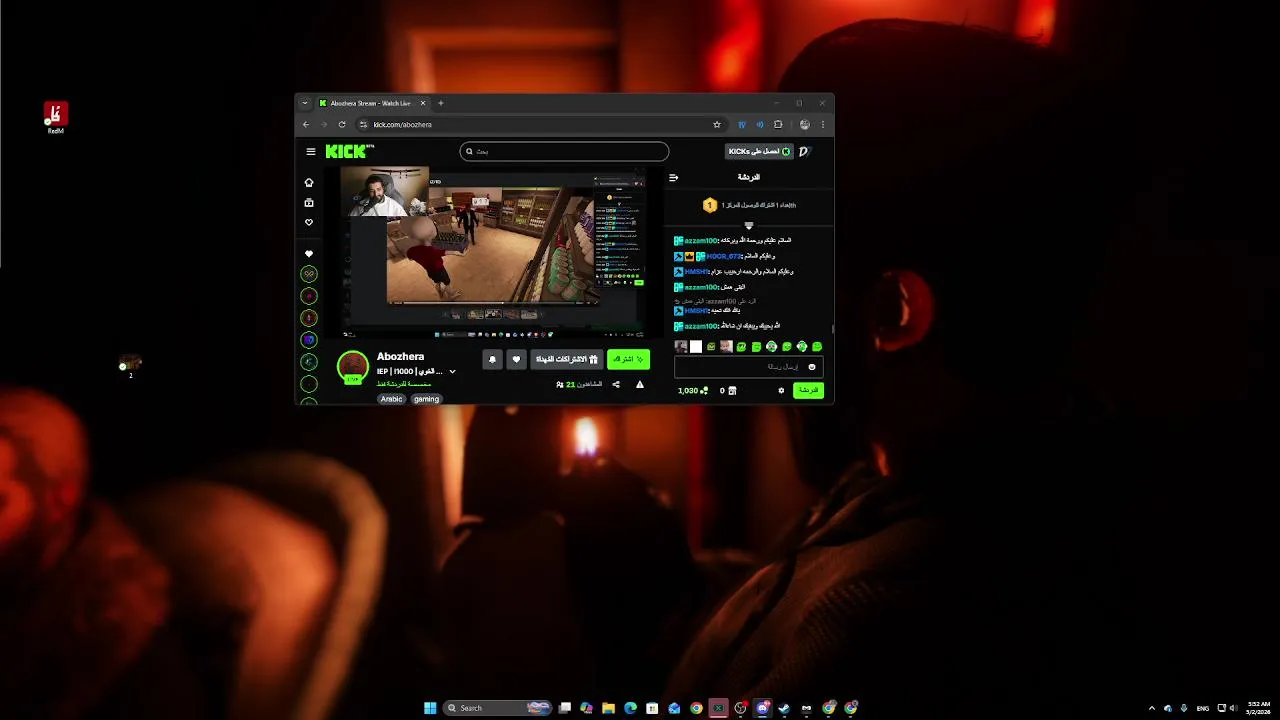Report stream with the warning triangle
The height and width of the screenshot is (720, 1280).
coord(640,384)
